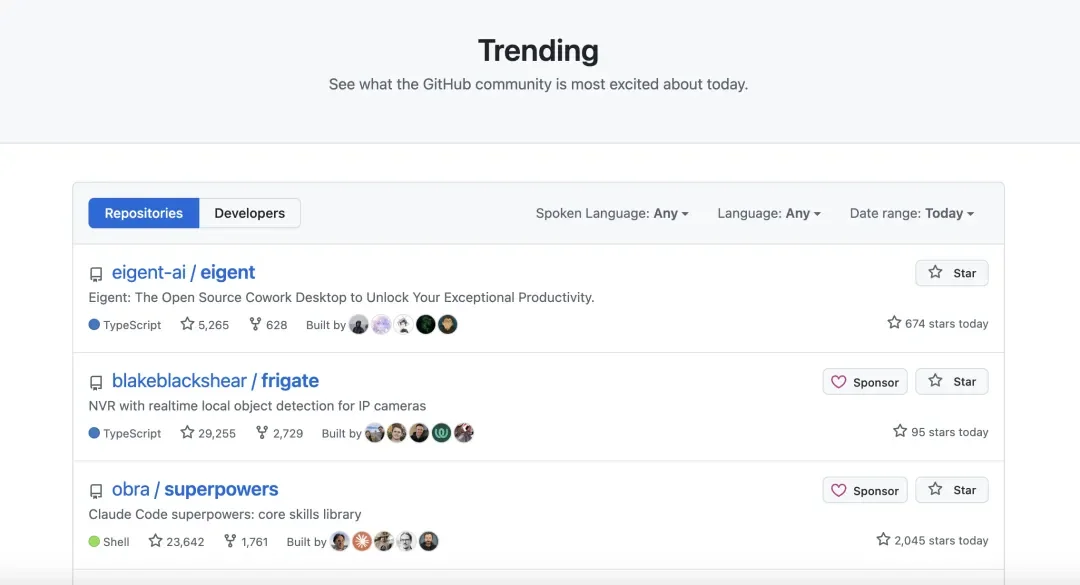Click first contributor avatar for eigent
The image size is (1080, 585).
359,324
